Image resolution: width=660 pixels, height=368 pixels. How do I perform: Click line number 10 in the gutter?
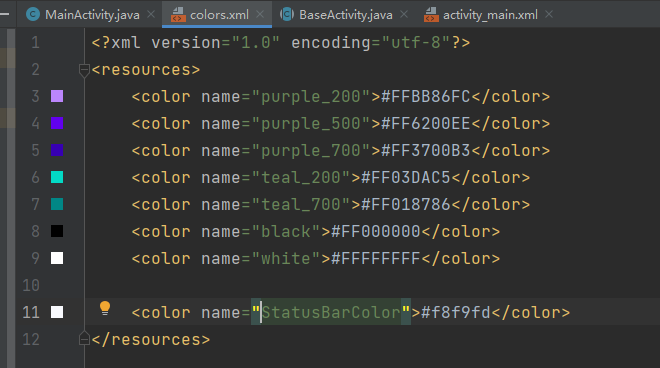click(31, 285)
